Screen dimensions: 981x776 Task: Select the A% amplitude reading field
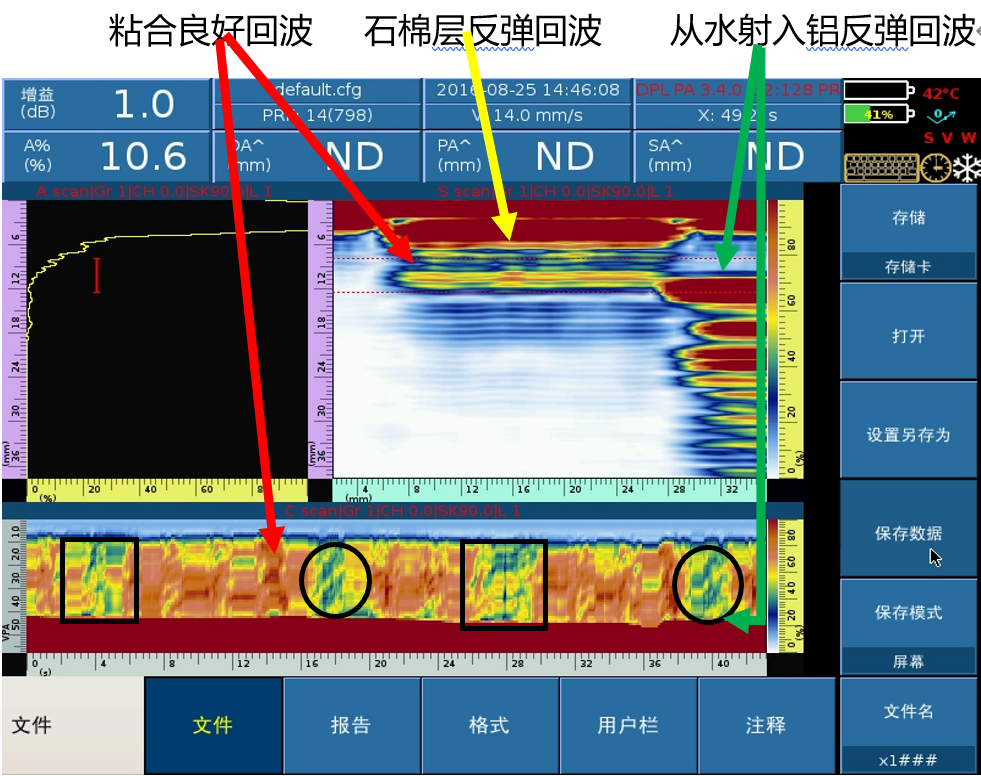pyautogui.click(x=105, y=156)
